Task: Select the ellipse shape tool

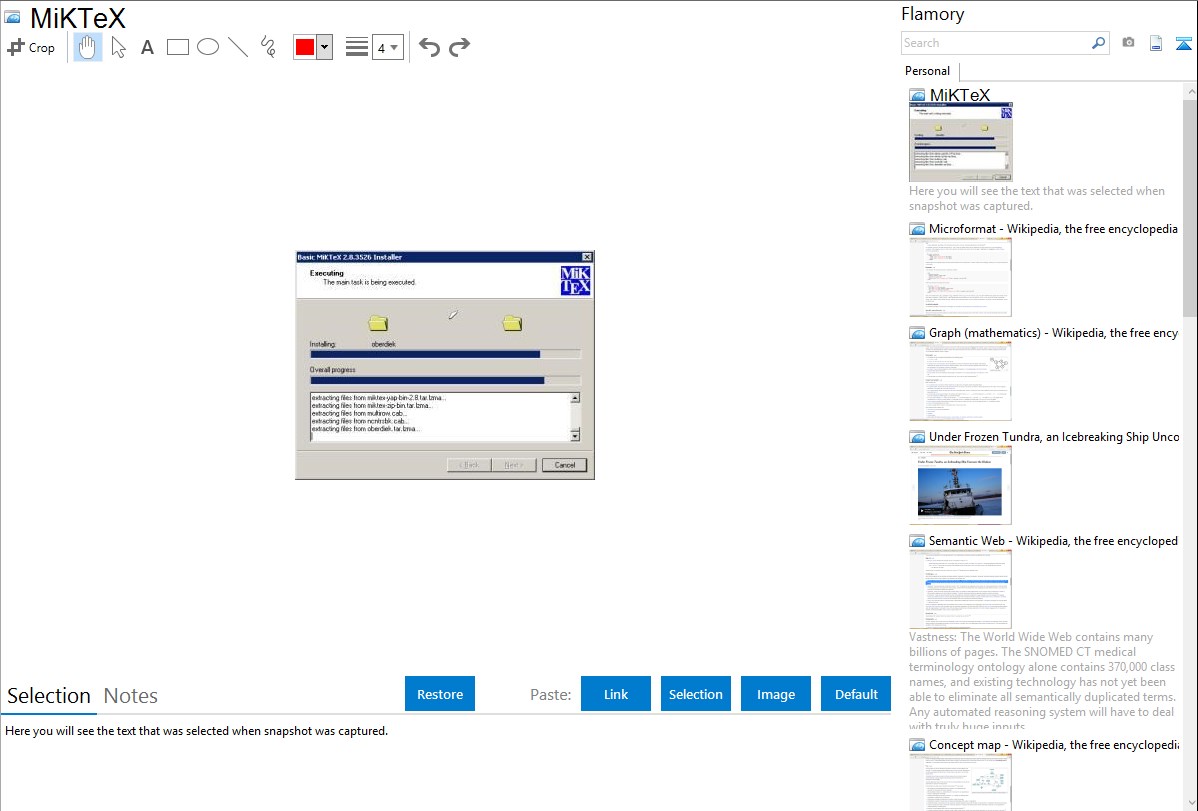Action: click(208, 47)
